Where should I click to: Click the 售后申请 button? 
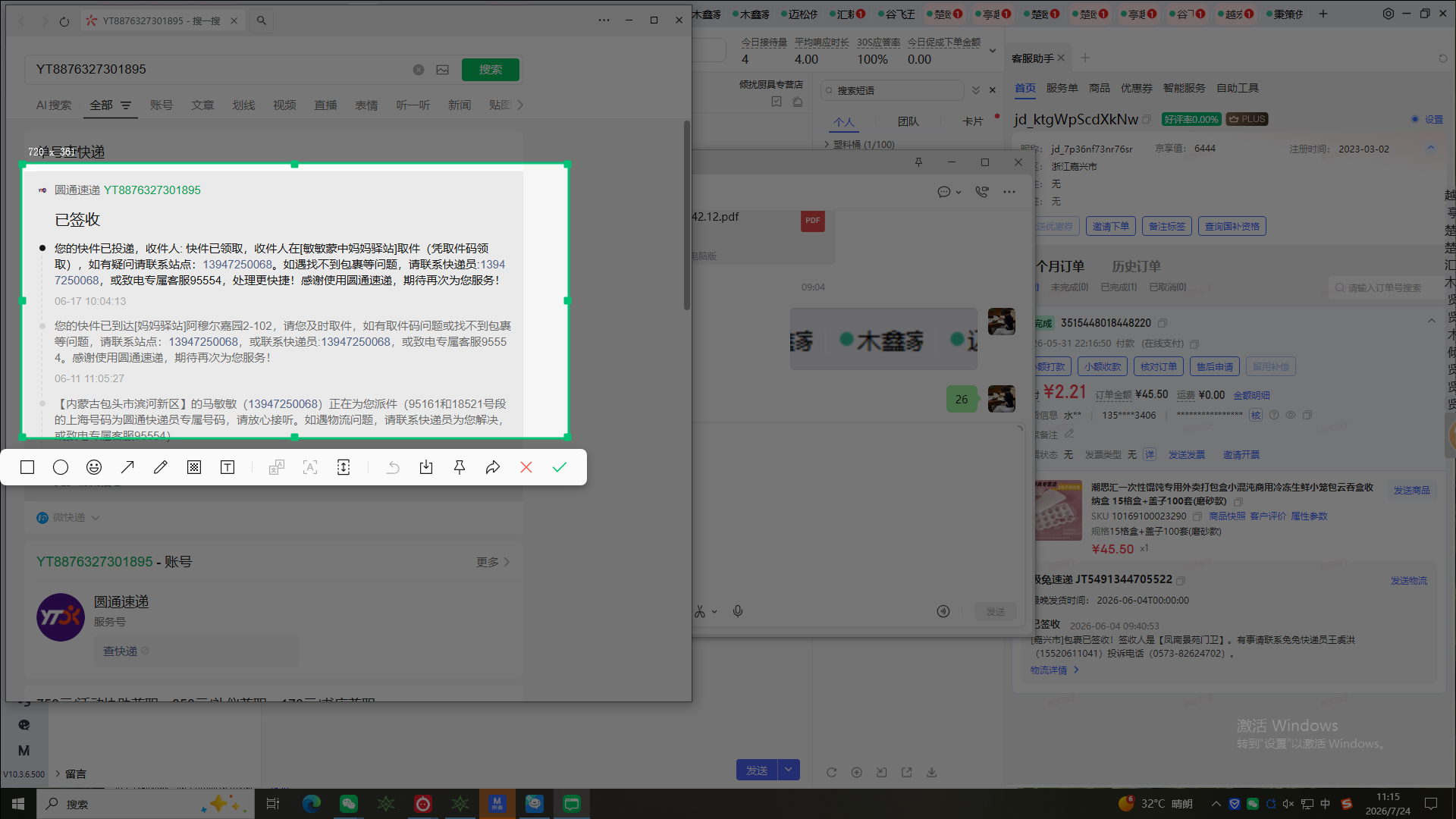click(x=1215, y=366)
